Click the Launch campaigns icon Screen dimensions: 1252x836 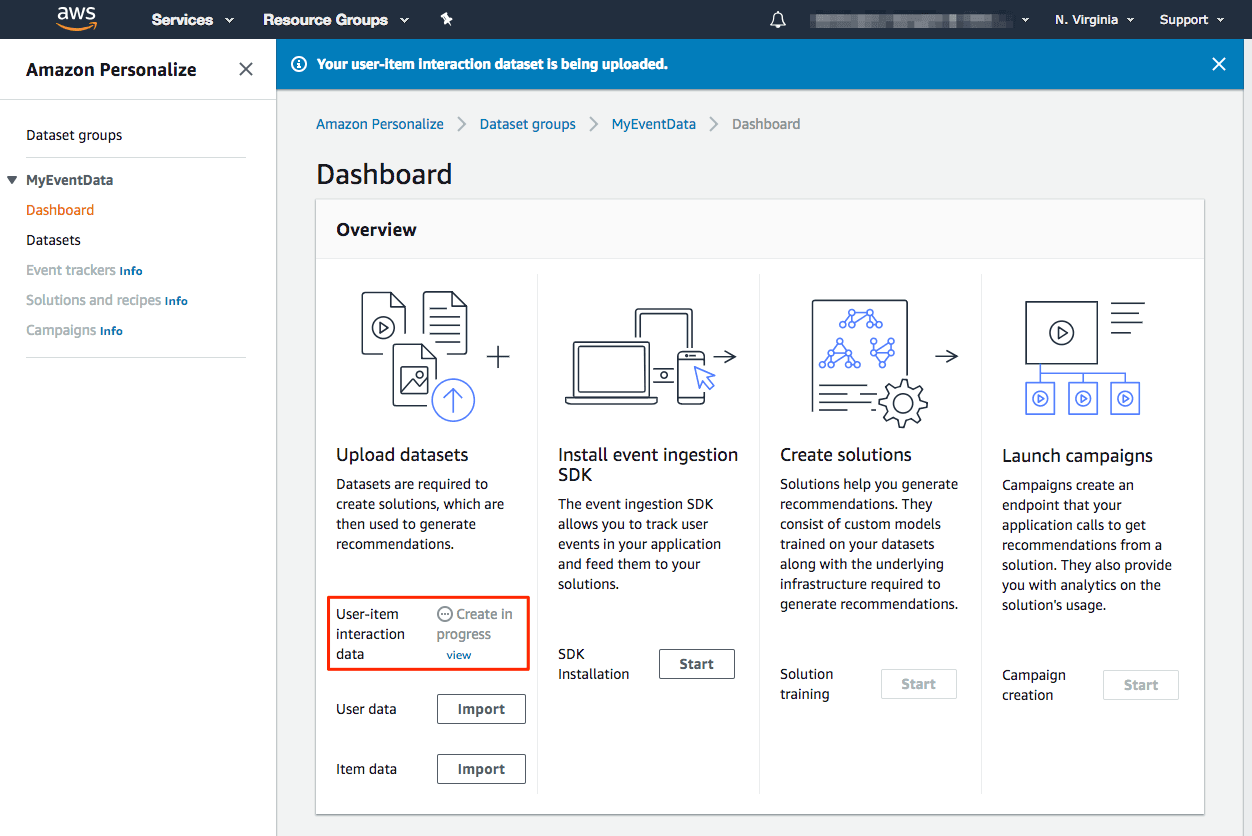point(1082,355)
